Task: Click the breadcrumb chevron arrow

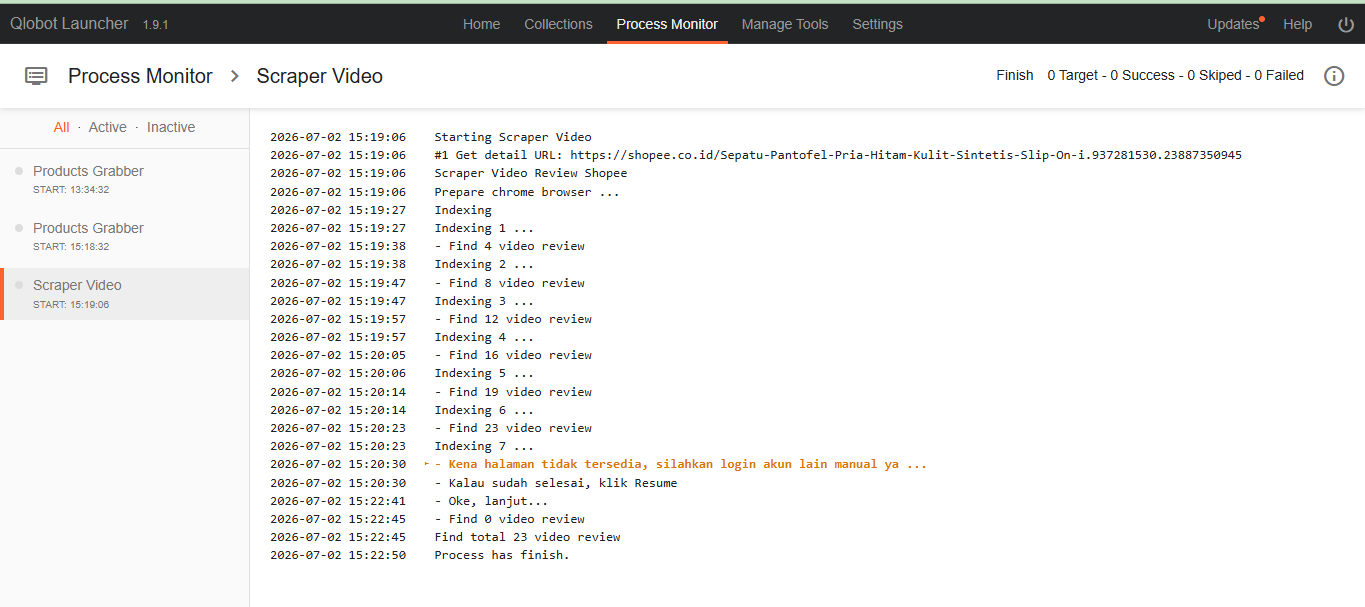Action: tap(235, 76)
